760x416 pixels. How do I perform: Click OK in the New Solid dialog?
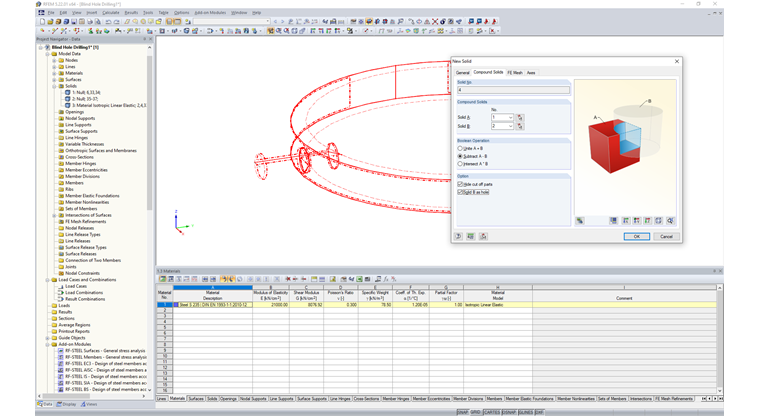pos(636,237)
